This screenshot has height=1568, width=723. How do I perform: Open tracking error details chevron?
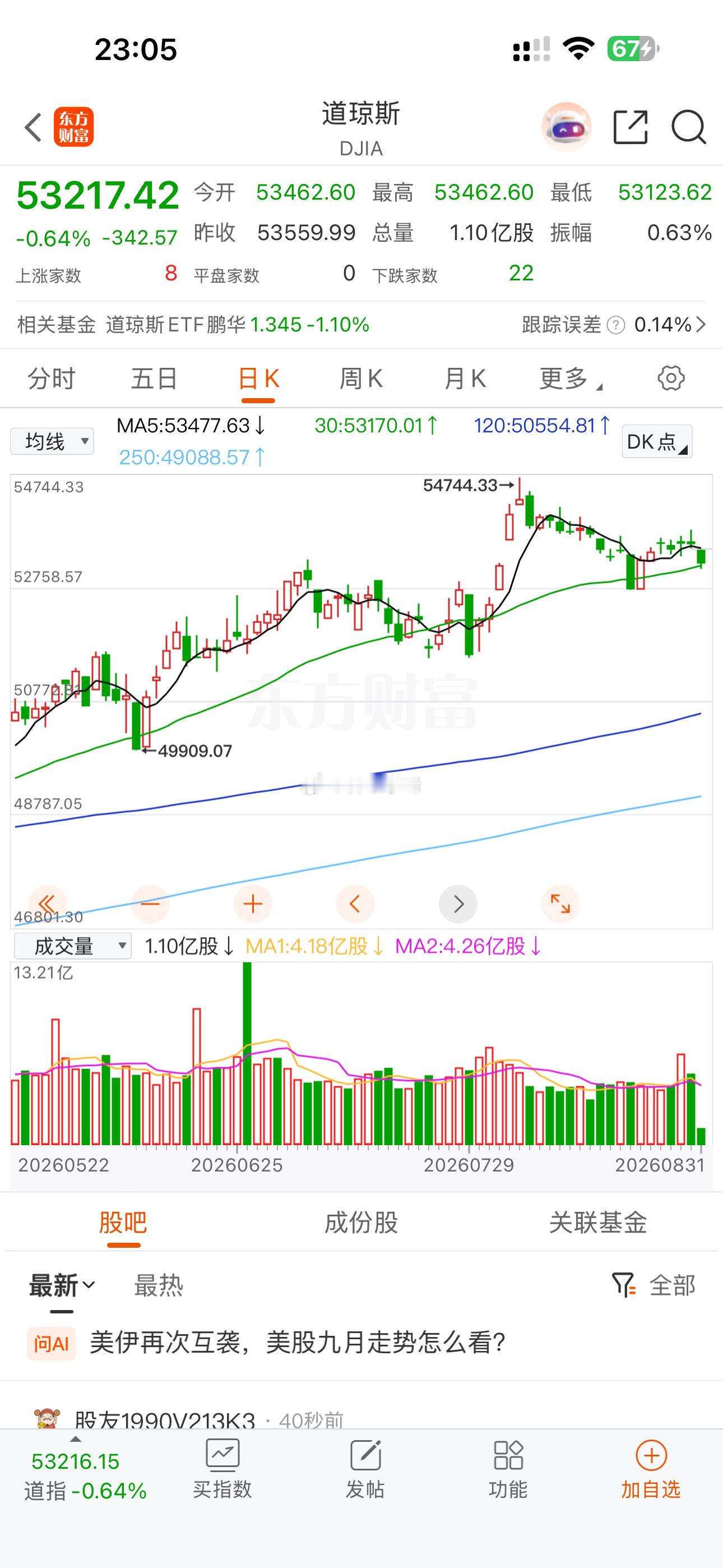701,325
